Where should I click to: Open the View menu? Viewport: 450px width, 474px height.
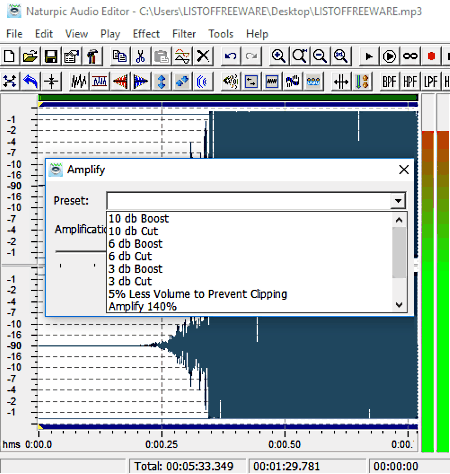[x=77, y=34]
